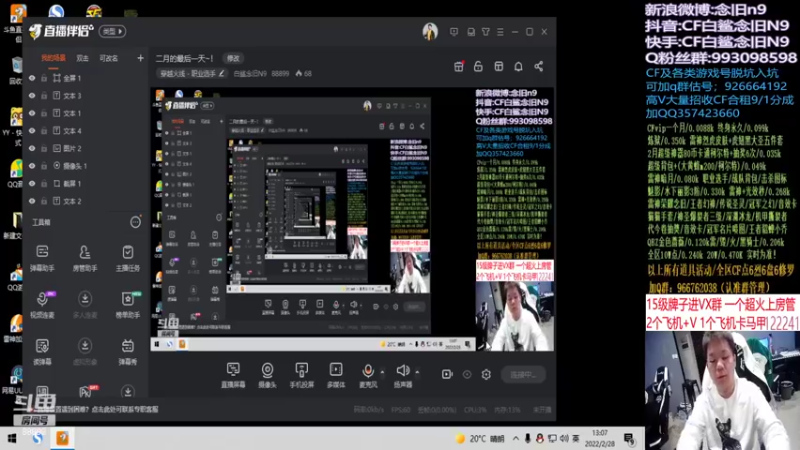Open the 类型 dropdown beside the logo

click(112, 31)
